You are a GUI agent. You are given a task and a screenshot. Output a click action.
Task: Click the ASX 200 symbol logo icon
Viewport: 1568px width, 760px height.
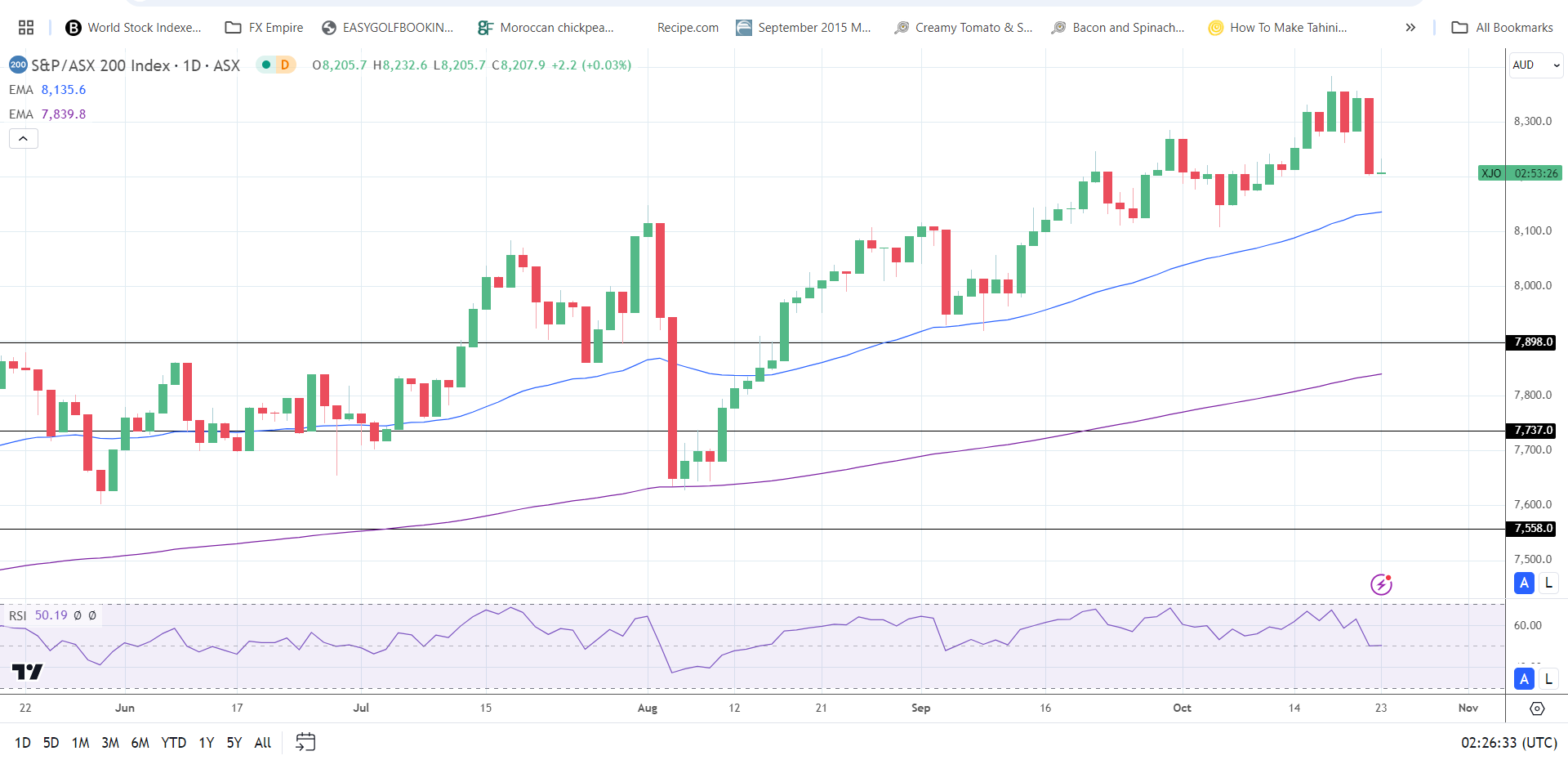tap(18, 65)
